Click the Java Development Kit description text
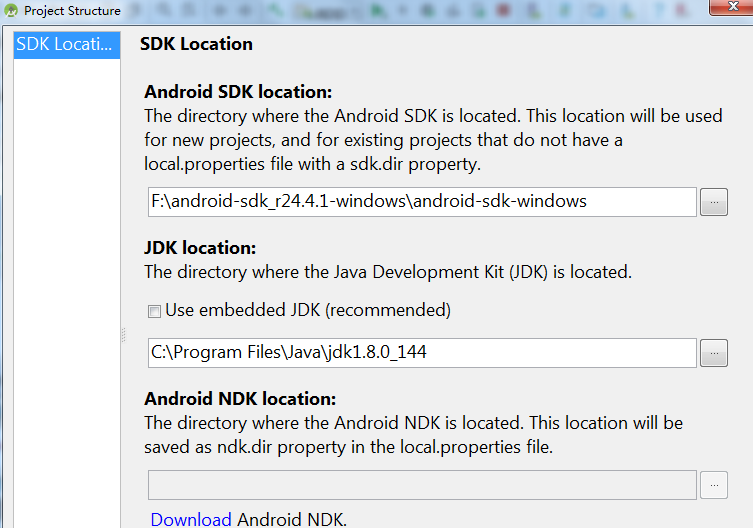 coord(388,271)
